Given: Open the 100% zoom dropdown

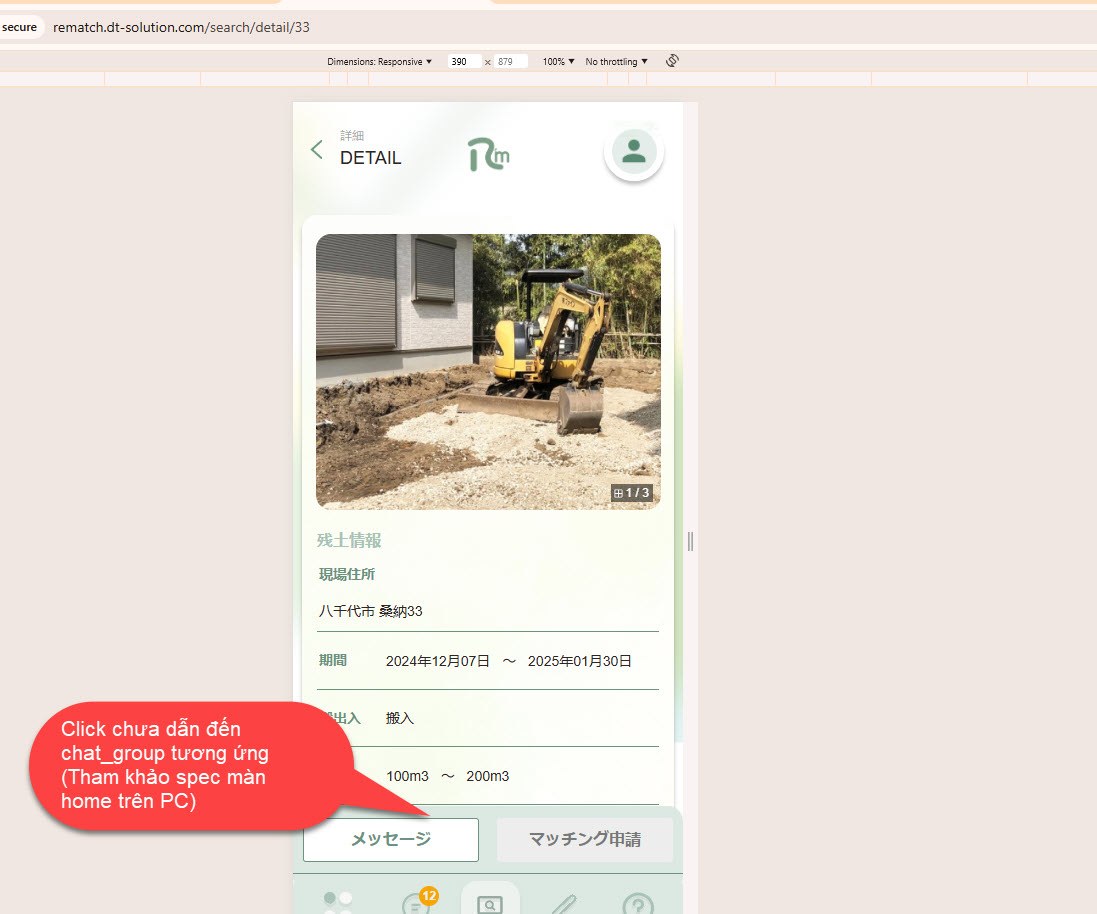Looking at the screenshot, I should (x=558, y=62).
